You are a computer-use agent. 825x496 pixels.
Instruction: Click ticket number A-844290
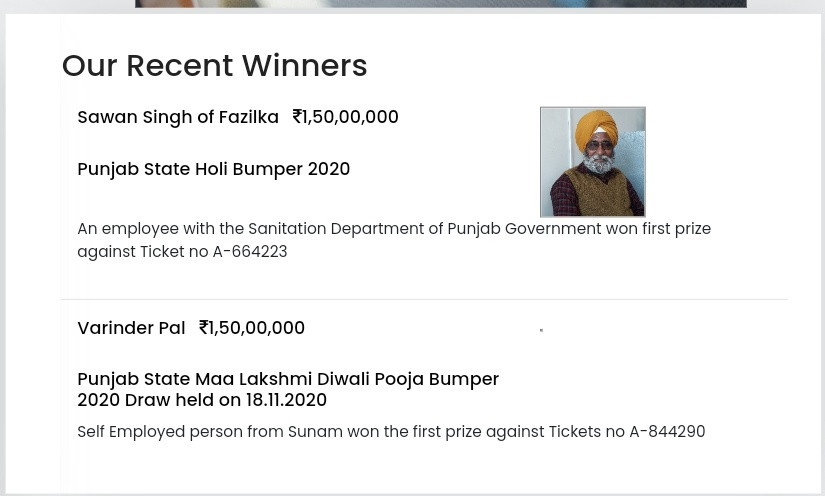pyautogui.click(x=667, y=432)
